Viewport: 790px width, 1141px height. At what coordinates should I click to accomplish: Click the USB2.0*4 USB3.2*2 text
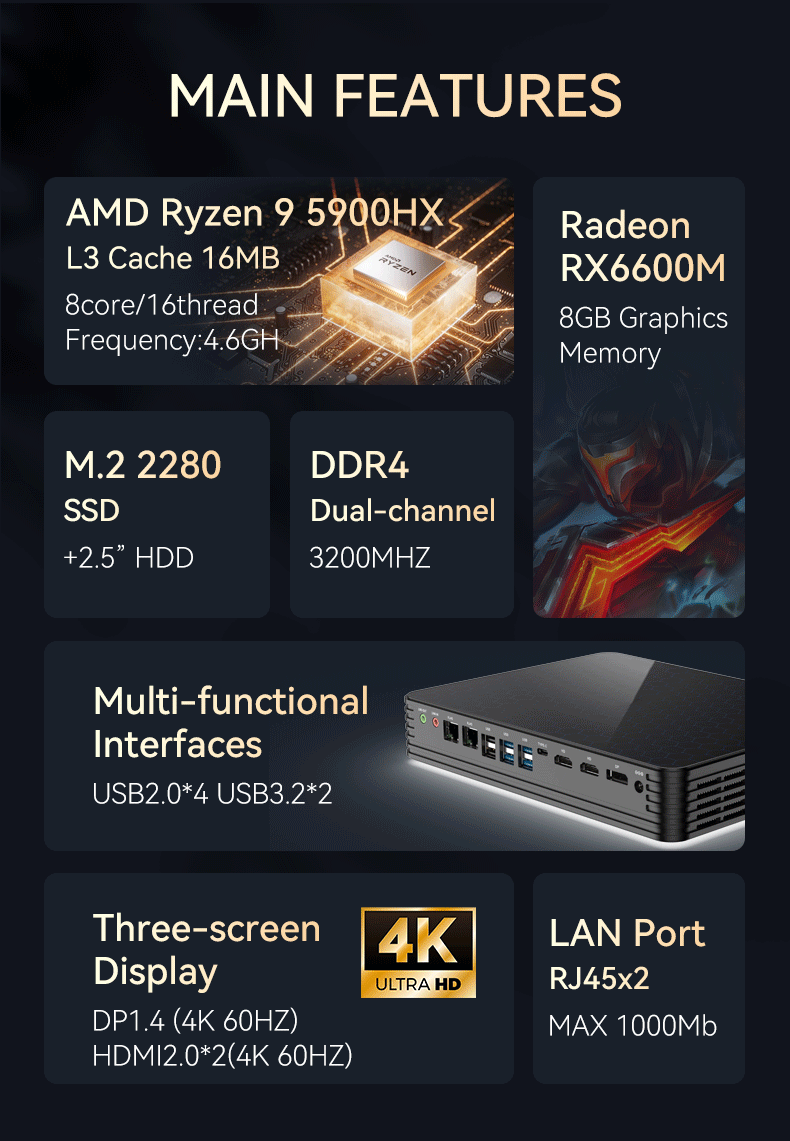212,793
